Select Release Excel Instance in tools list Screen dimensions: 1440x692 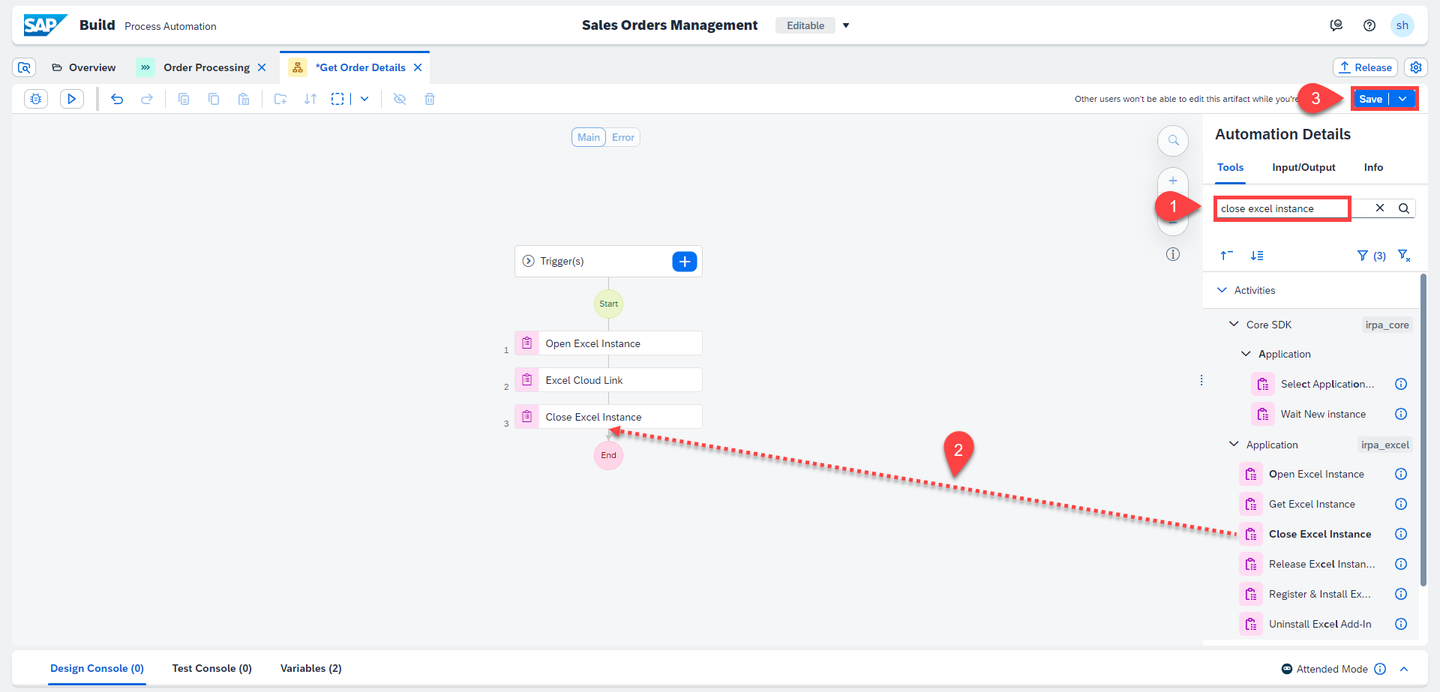pyautogui.click(x=1321, y=564)
